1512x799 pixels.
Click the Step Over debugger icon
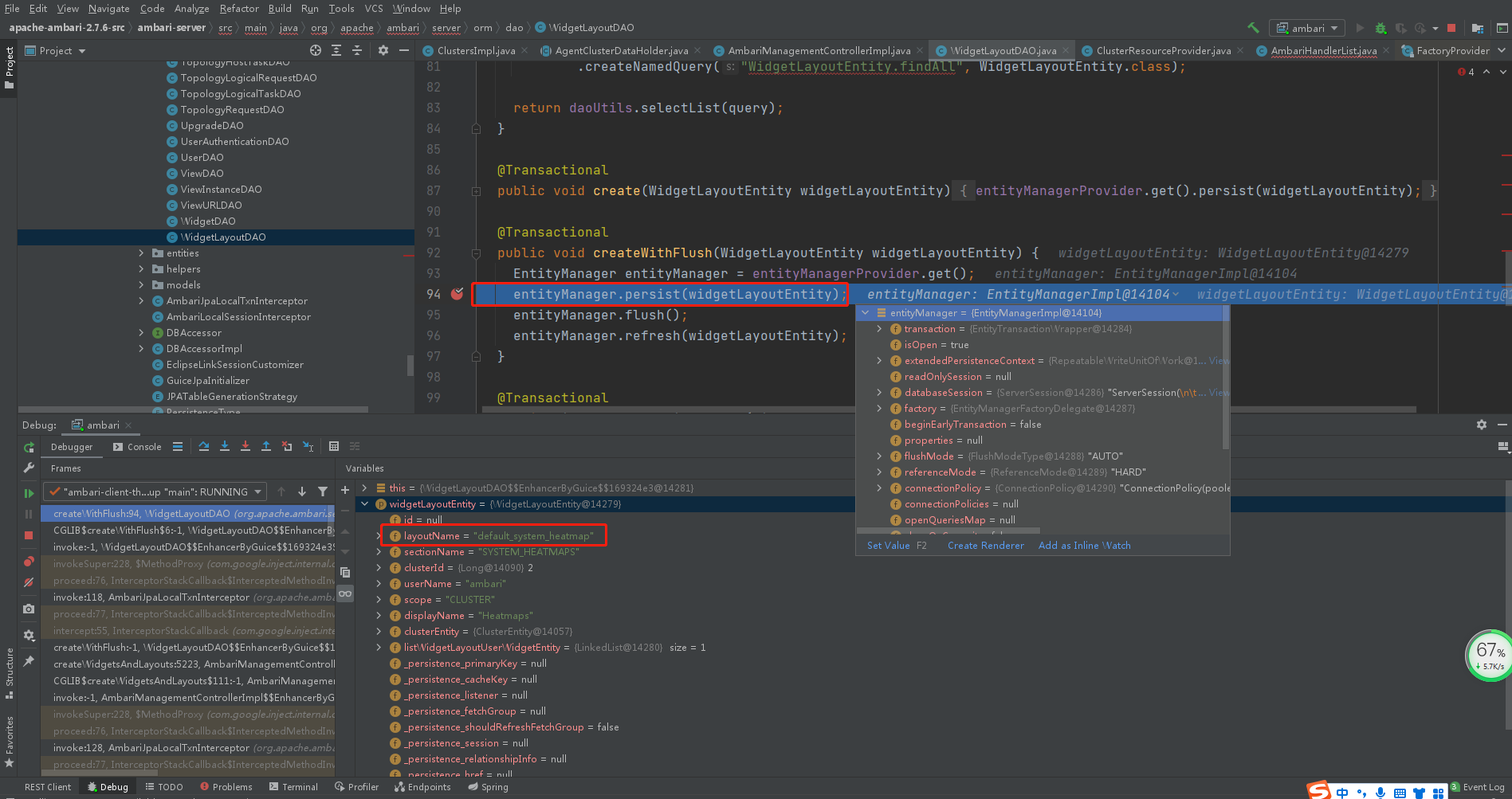204,446
